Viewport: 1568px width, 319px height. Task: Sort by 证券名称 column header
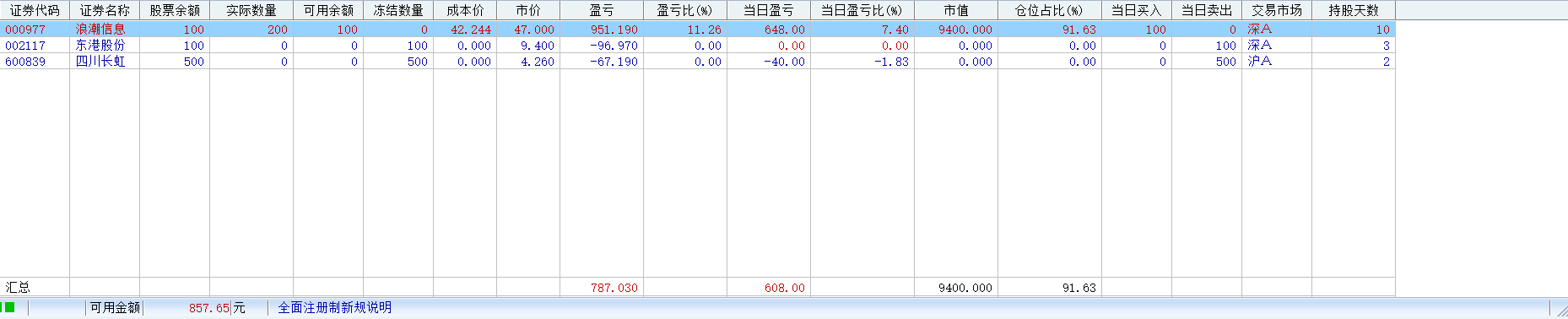tap(105, 10)
